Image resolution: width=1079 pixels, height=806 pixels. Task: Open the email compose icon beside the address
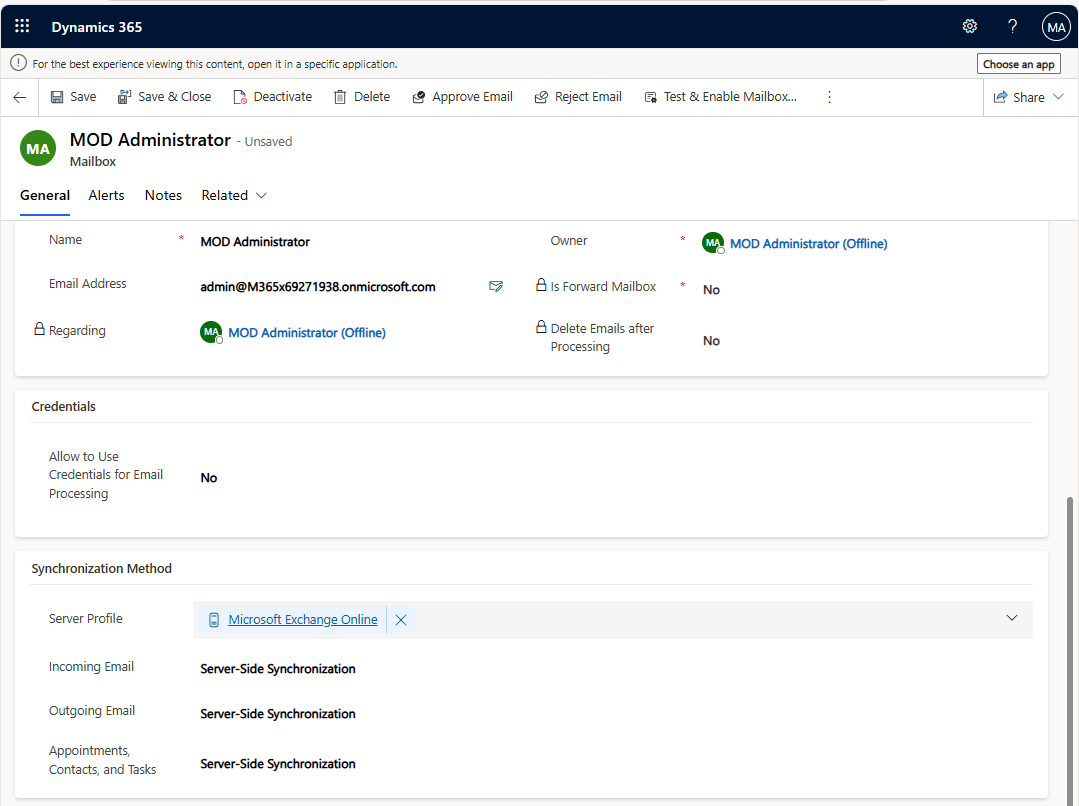pos(496,286)
